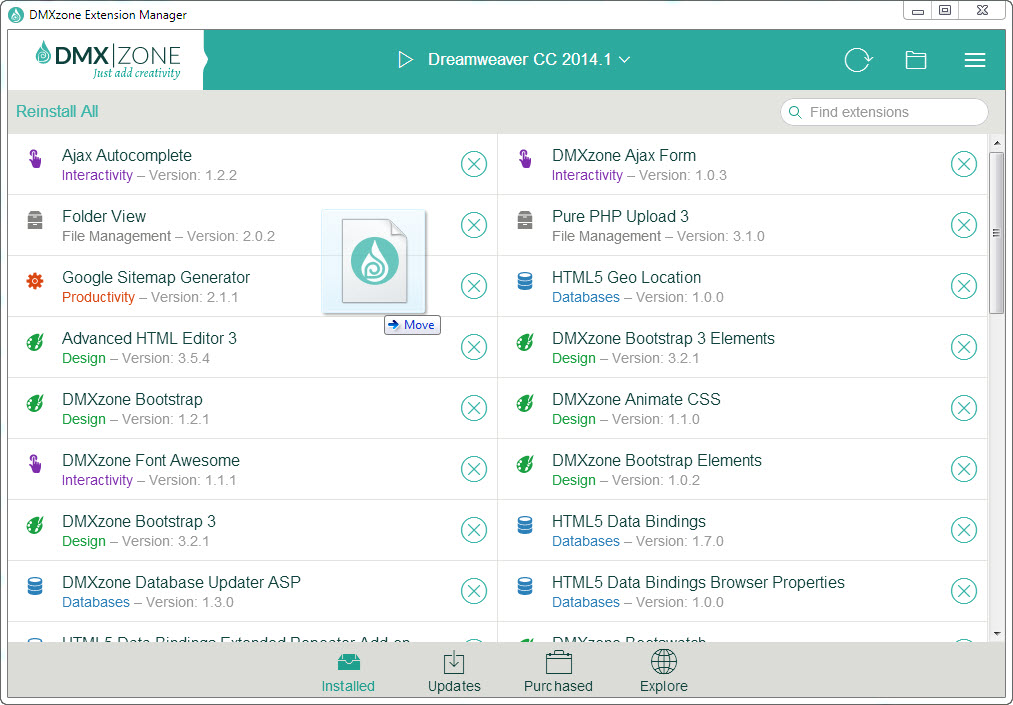
Task: Click the HTML5 Geo Location database icon
Action: tap(525, 280)
